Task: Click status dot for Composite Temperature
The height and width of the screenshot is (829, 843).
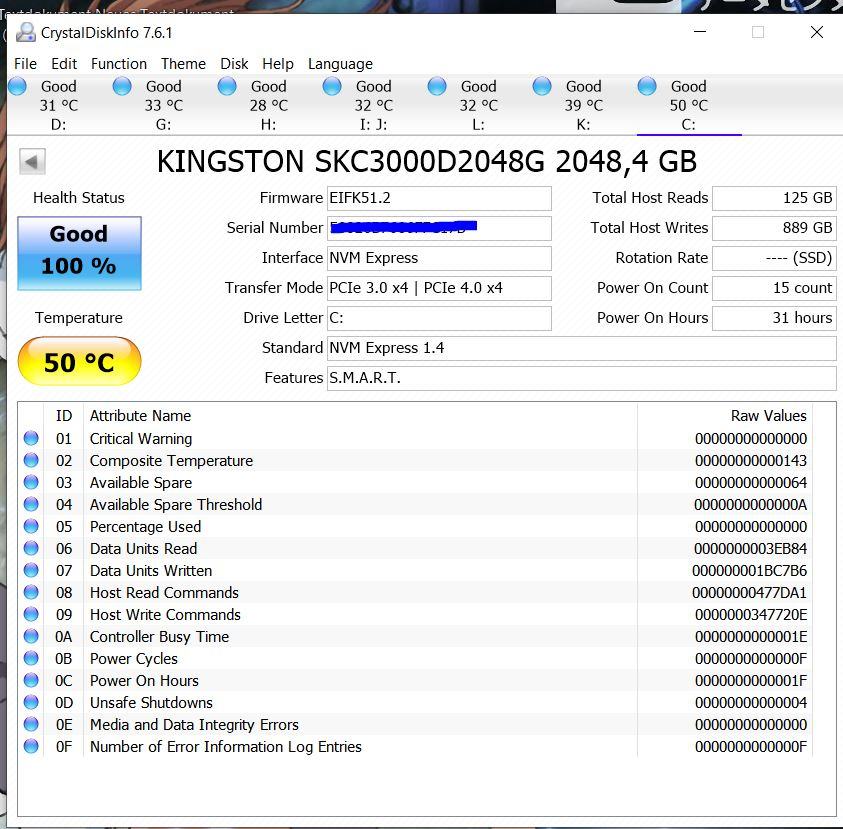Action: pyautogui.click(x=31, y=460)
